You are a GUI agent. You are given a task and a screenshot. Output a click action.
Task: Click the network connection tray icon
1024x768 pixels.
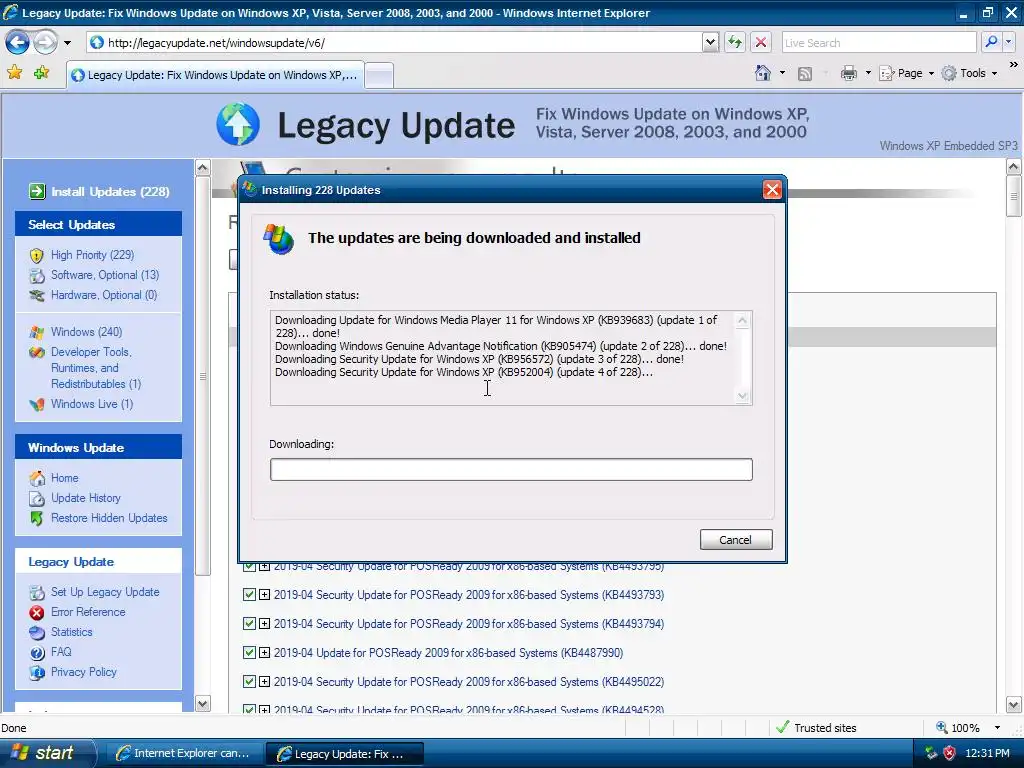pos(931,753)
